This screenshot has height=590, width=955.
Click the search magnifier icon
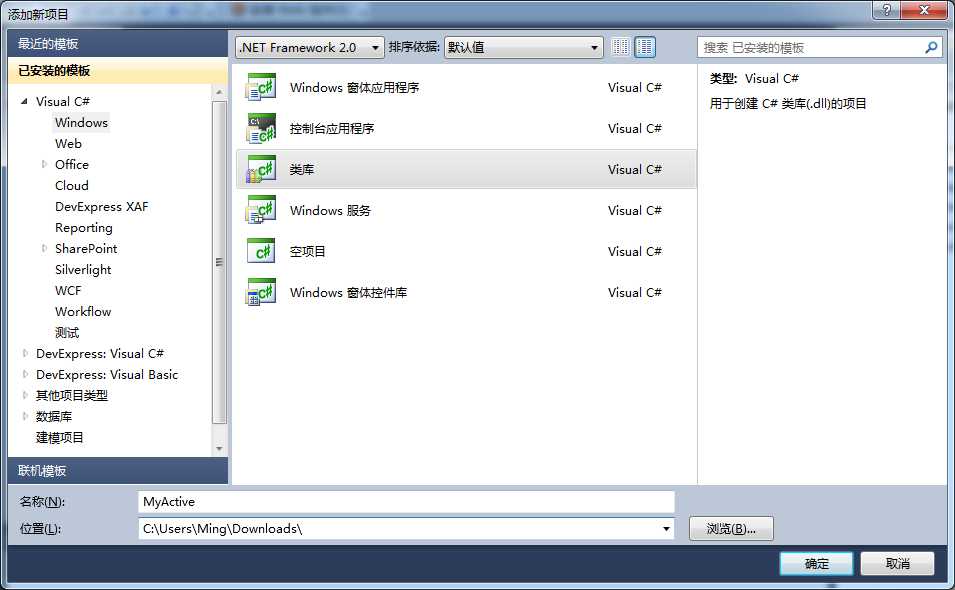[931, 47]
